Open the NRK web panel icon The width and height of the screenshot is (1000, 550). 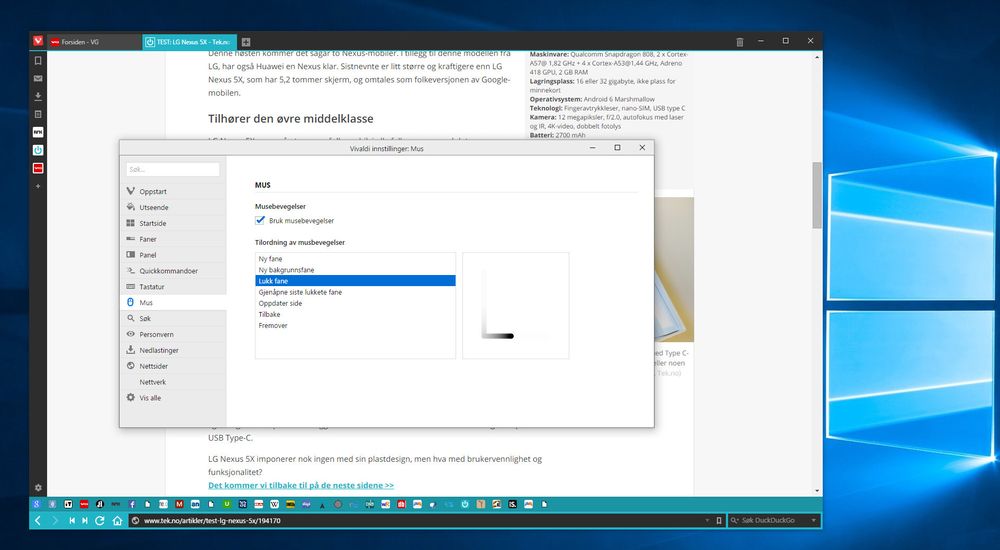(x=38, y=132)
